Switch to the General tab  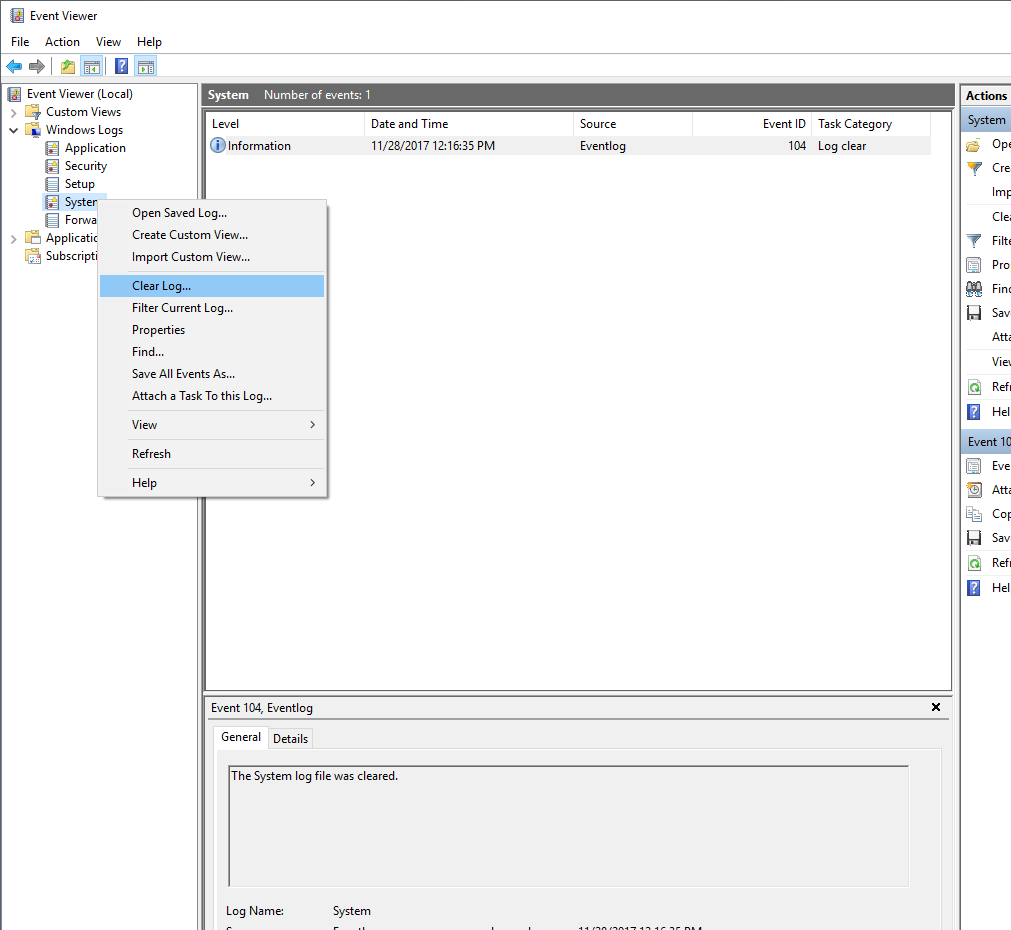(x=240, y=737)
